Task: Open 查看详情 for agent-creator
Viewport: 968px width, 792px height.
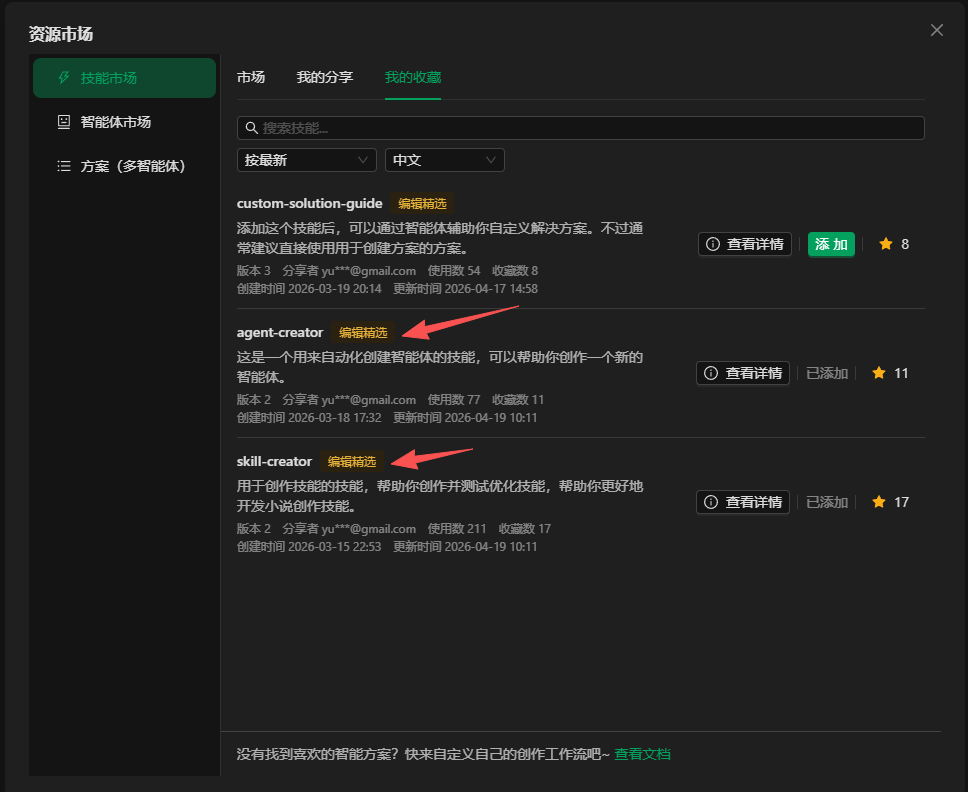Action: pos(743,373)
